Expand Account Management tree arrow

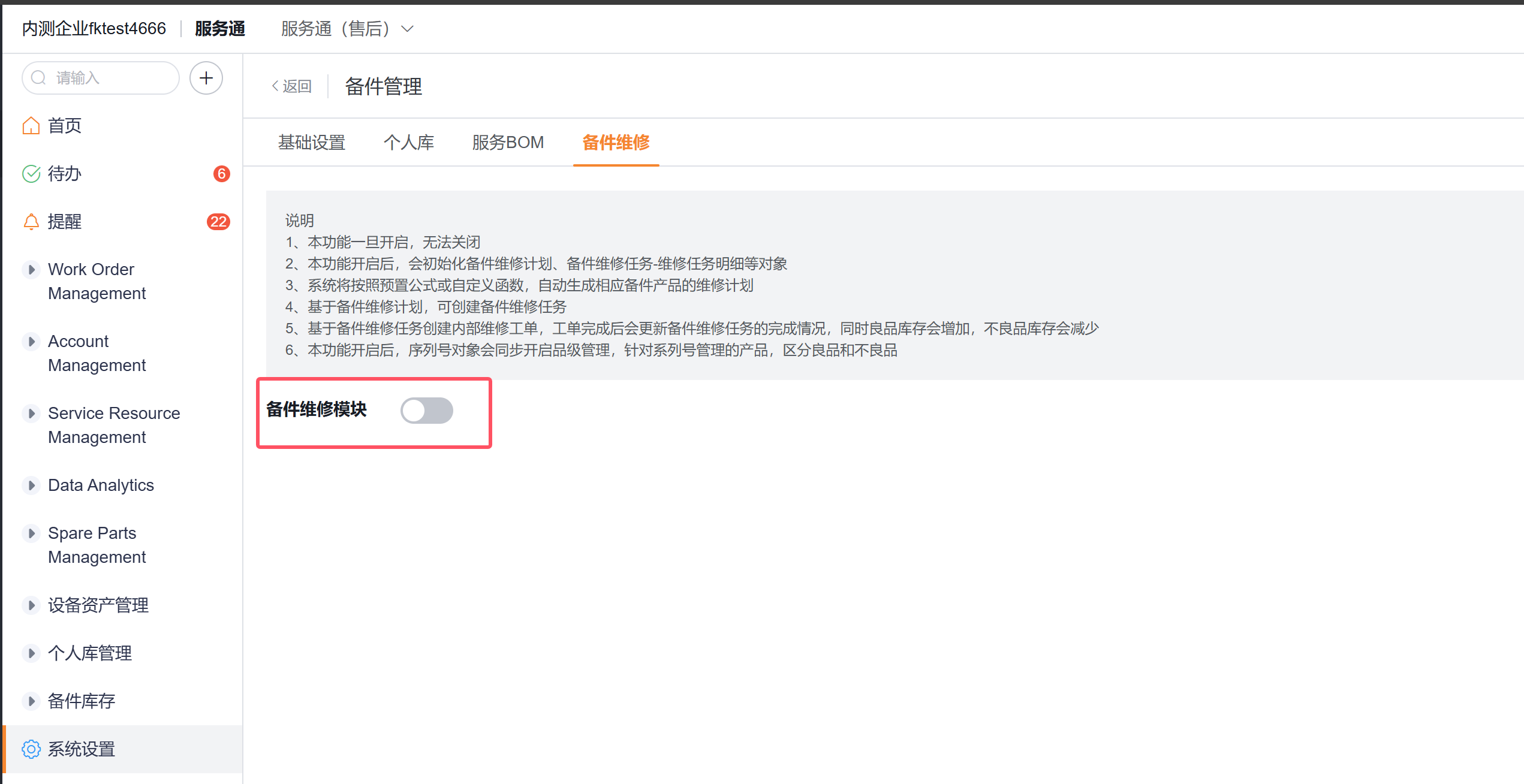pos(31,342)
